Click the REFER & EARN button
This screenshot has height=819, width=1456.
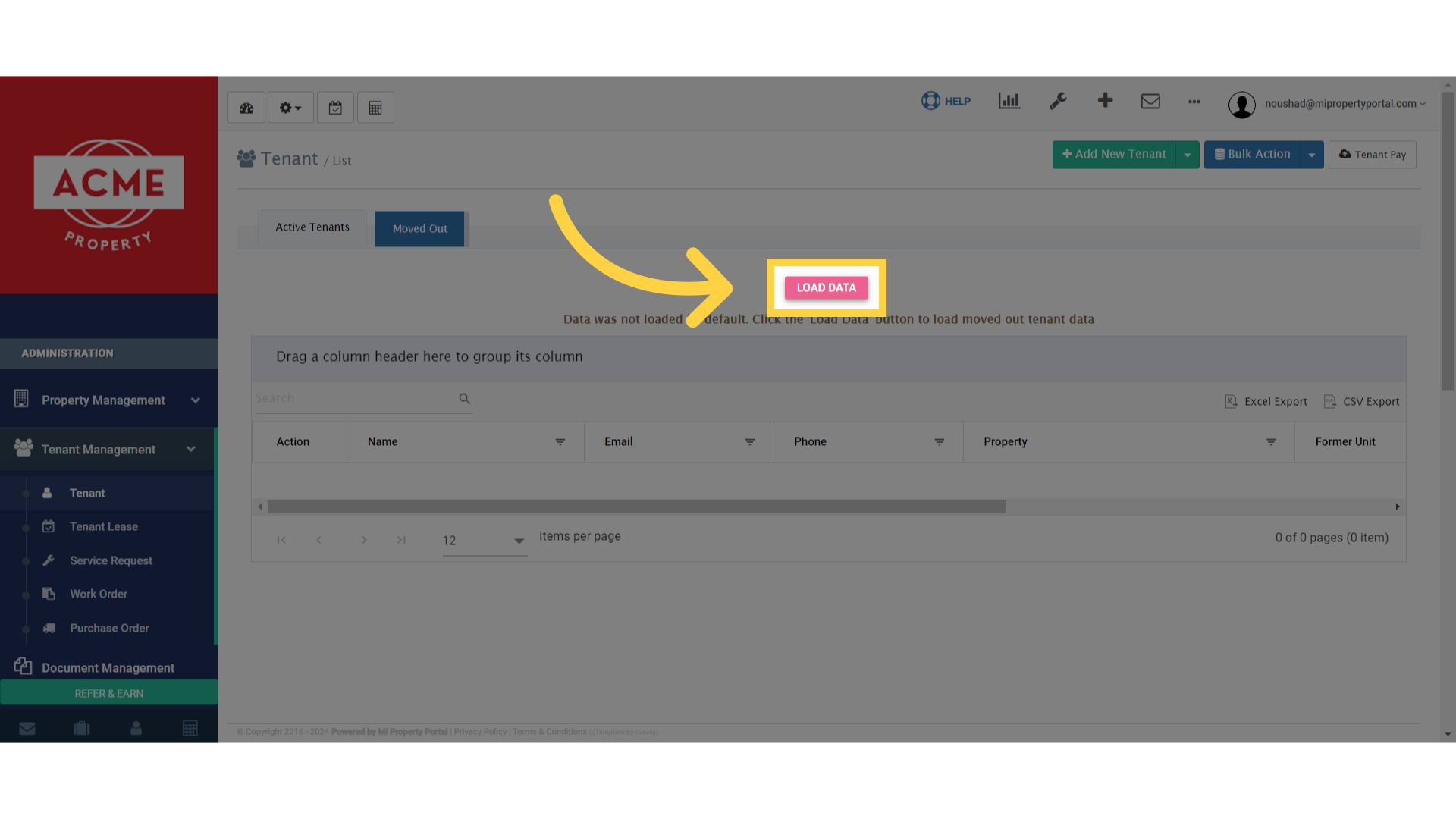(108, 693)
